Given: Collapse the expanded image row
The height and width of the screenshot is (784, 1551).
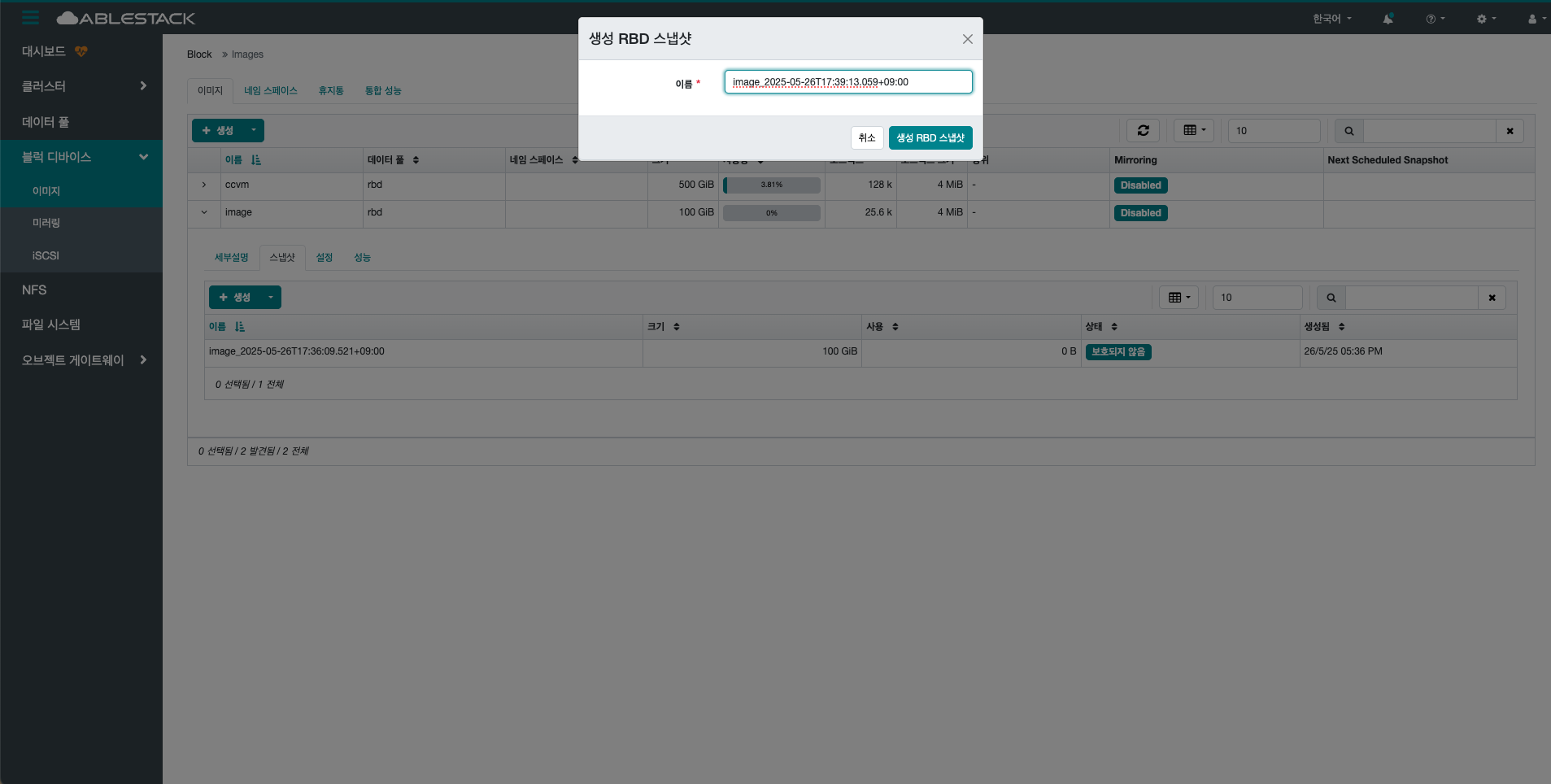Looking at the screenshot, I should 203,212.
